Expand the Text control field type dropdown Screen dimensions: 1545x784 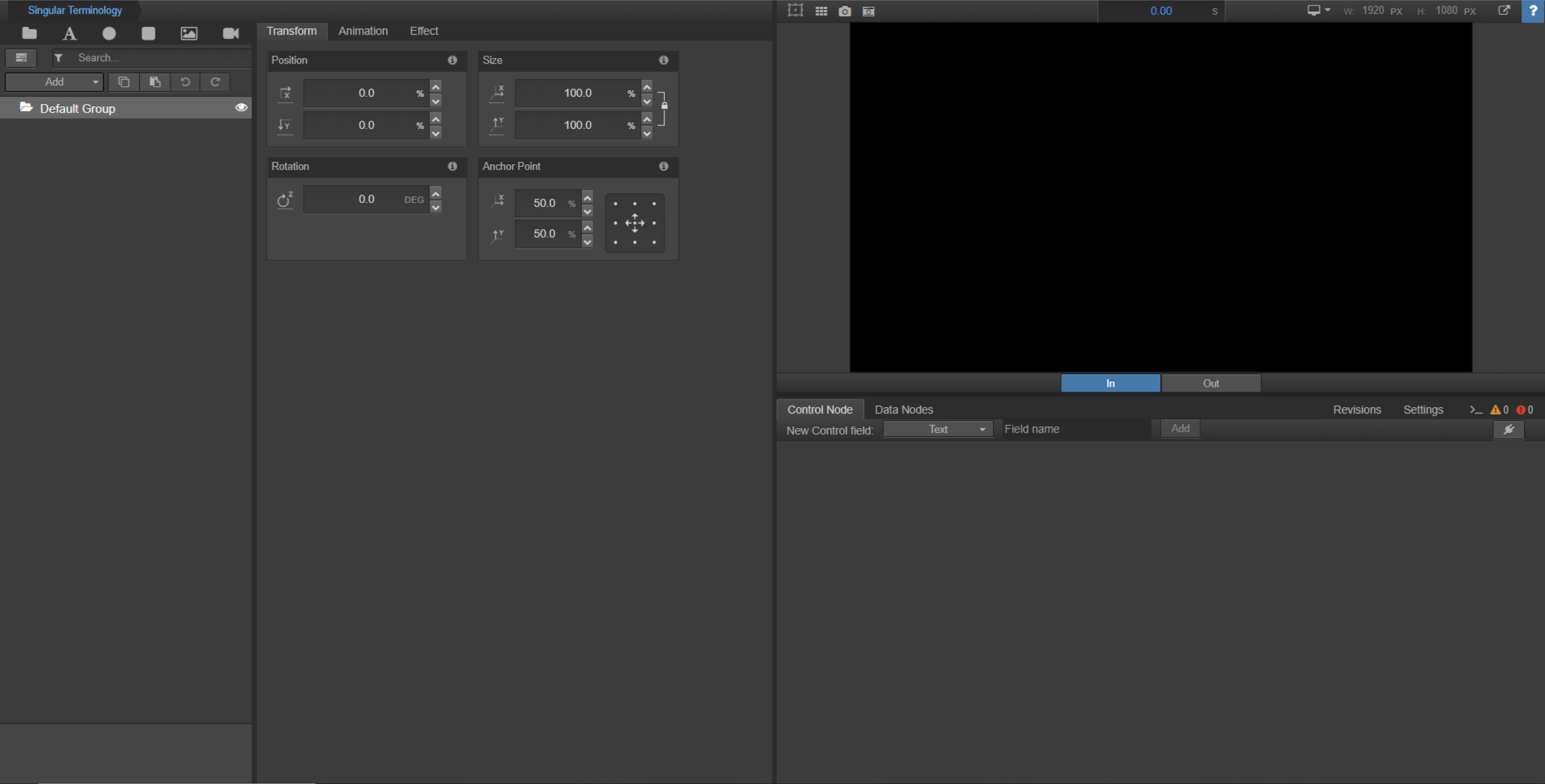pos(937,430)
